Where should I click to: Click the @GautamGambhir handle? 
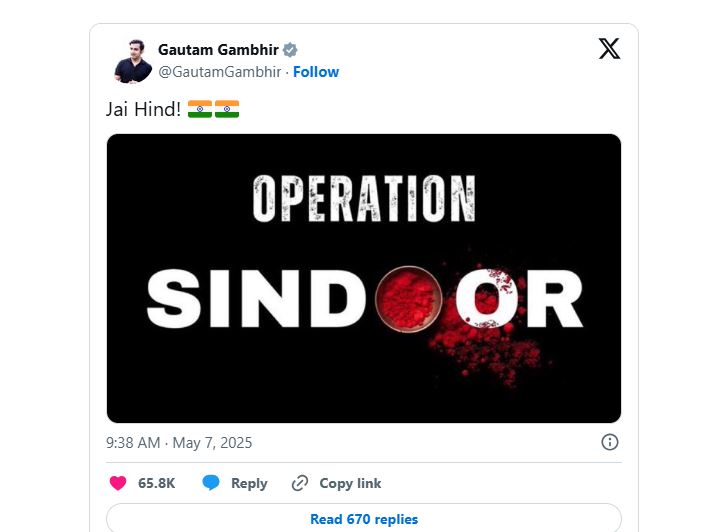219,72
